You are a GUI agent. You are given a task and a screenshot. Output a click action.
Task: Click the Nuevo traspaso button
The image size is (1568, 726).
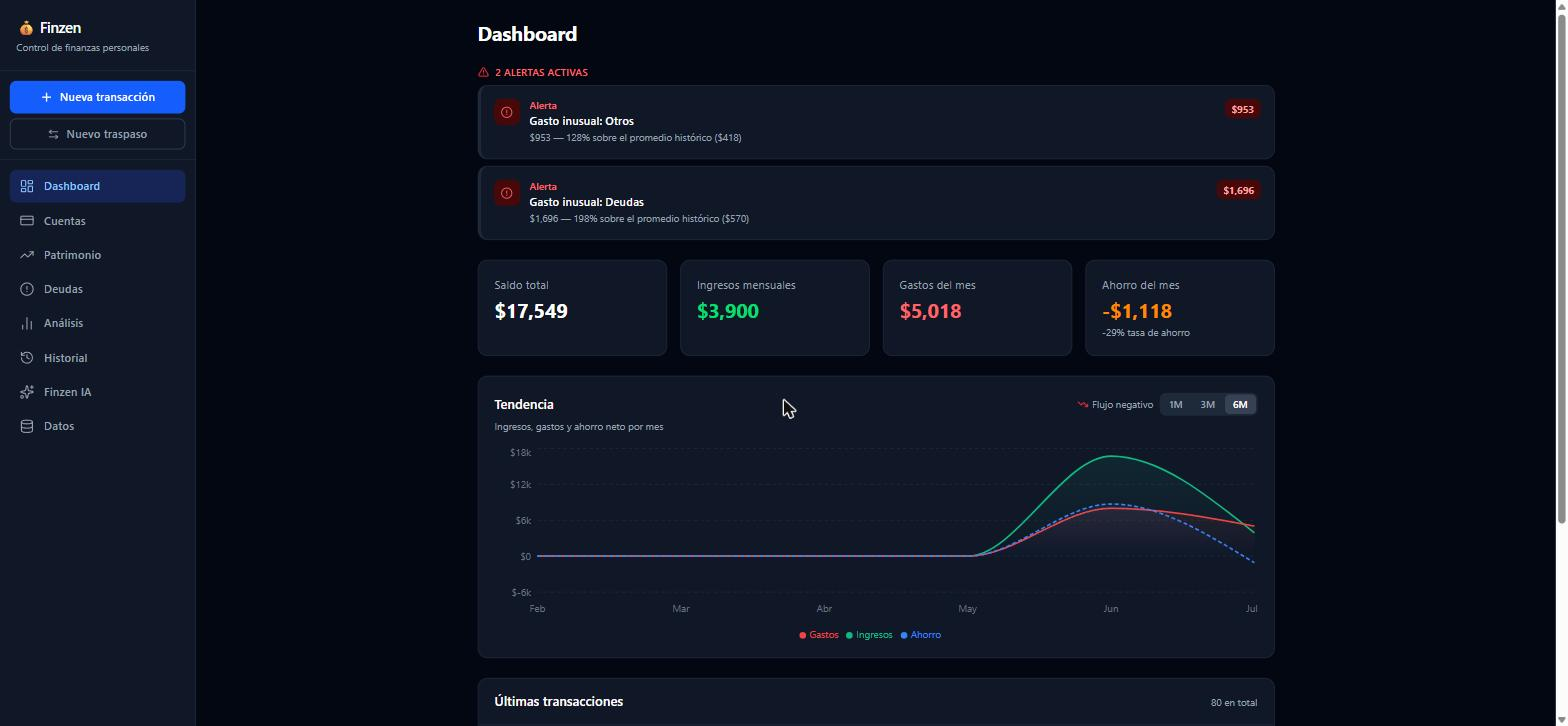(97, 134)
